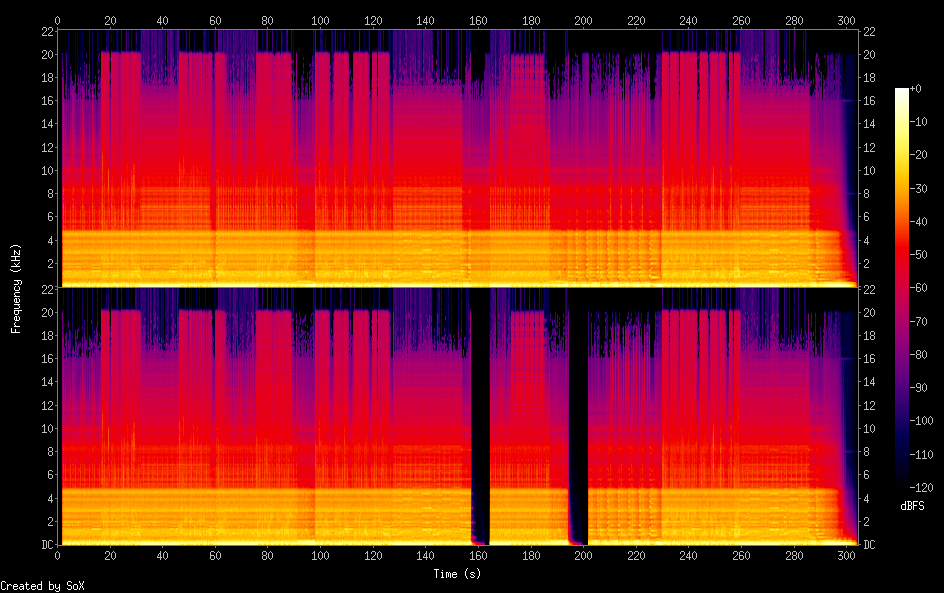944x593 pixels.
Task: Click the "Time (s)" axis label
Action: 458,574
